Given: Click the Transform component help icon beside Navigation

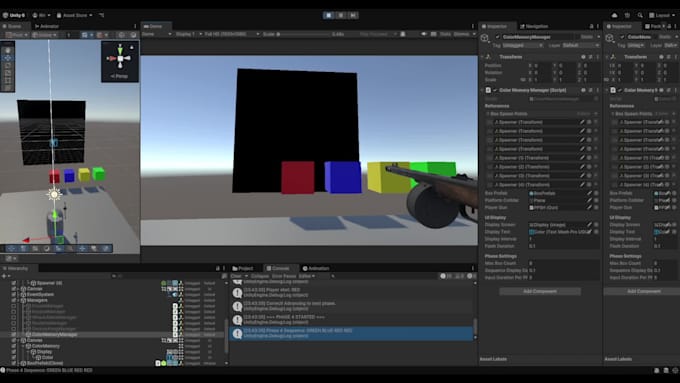Looking at the screenshot, I should (x=583, y=57).
